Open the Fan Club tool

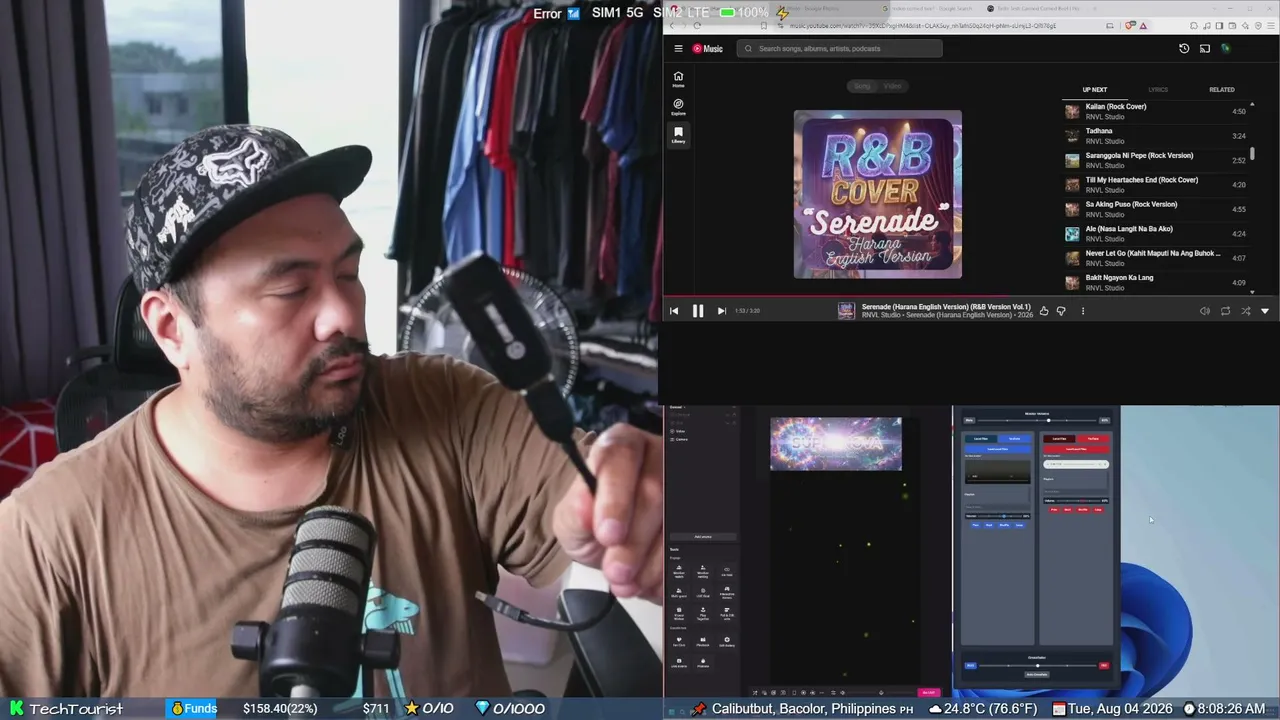pos(679,641)
